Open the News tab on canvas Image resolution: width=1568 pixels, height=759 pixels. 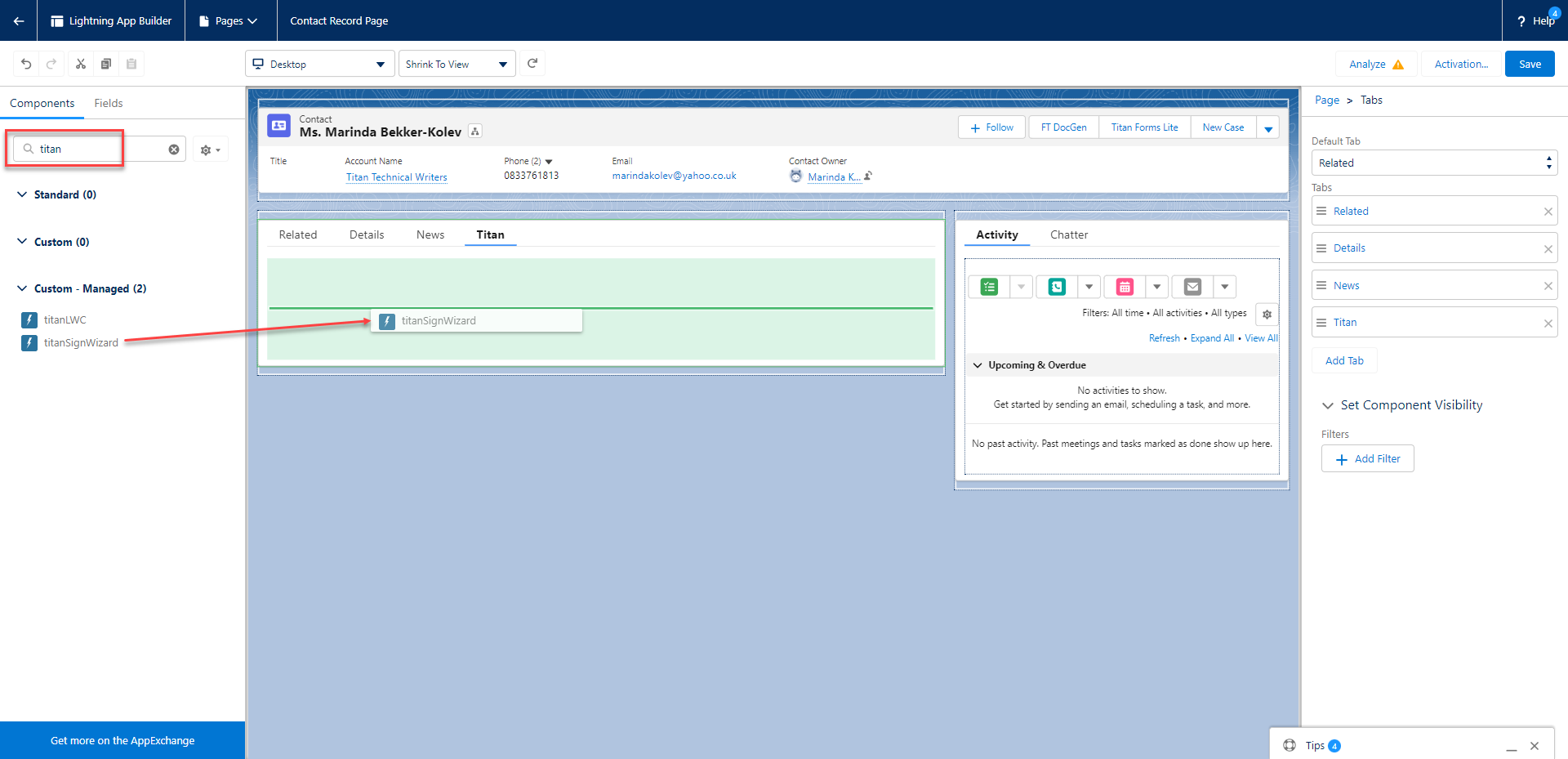(430, 234)
